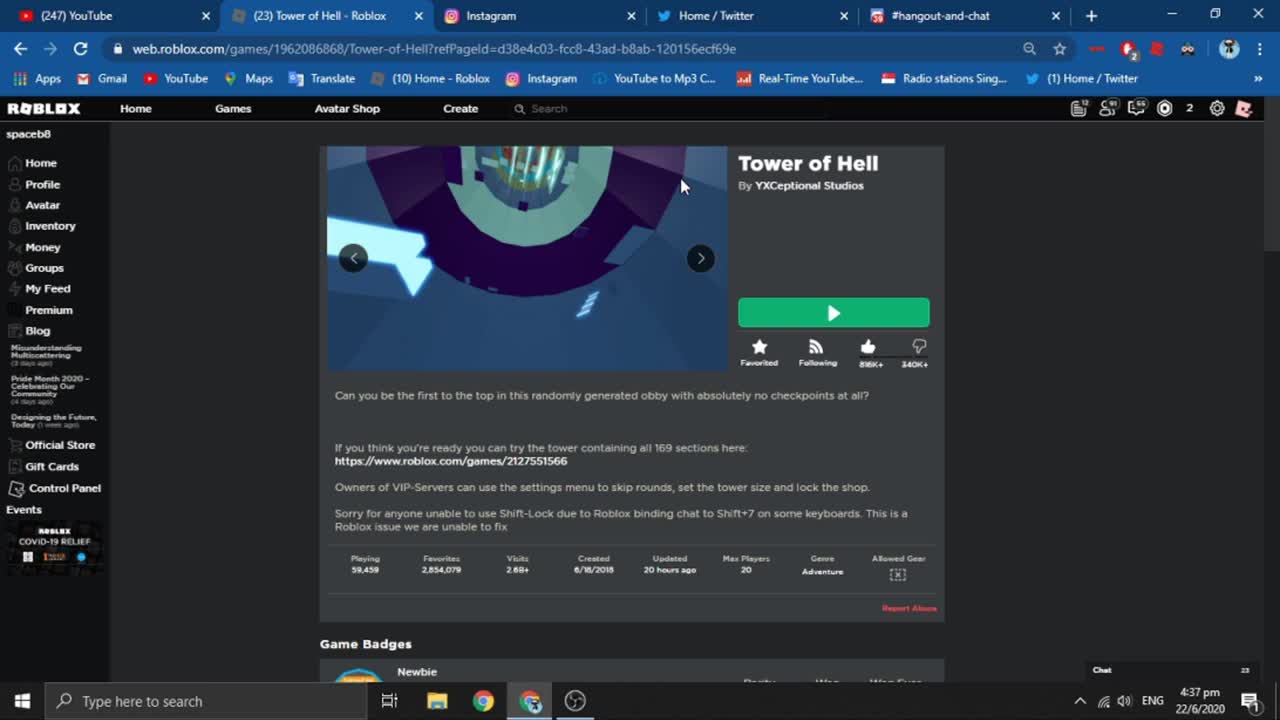Viewport: 1280px width, 720px height.
Task: Open the roblox.com/games/2127551566 link
Action: tap(451, 461)
